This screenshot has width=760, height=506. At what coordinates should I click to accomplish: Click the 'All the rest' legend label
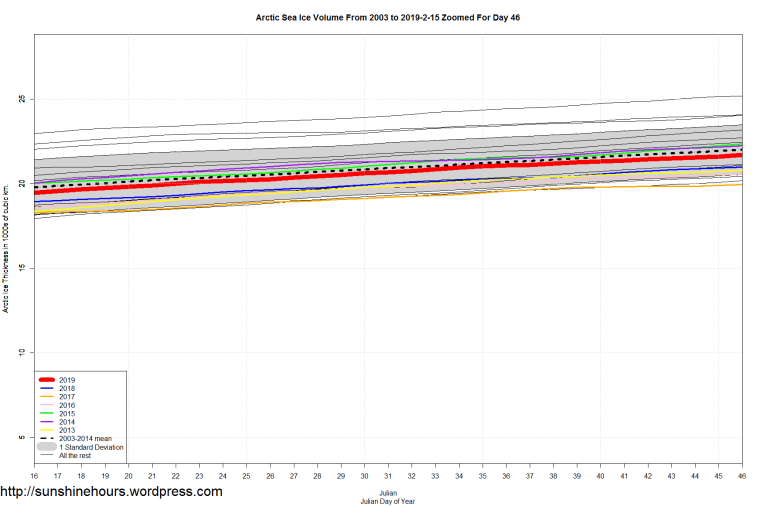click(x=75, y=455)
